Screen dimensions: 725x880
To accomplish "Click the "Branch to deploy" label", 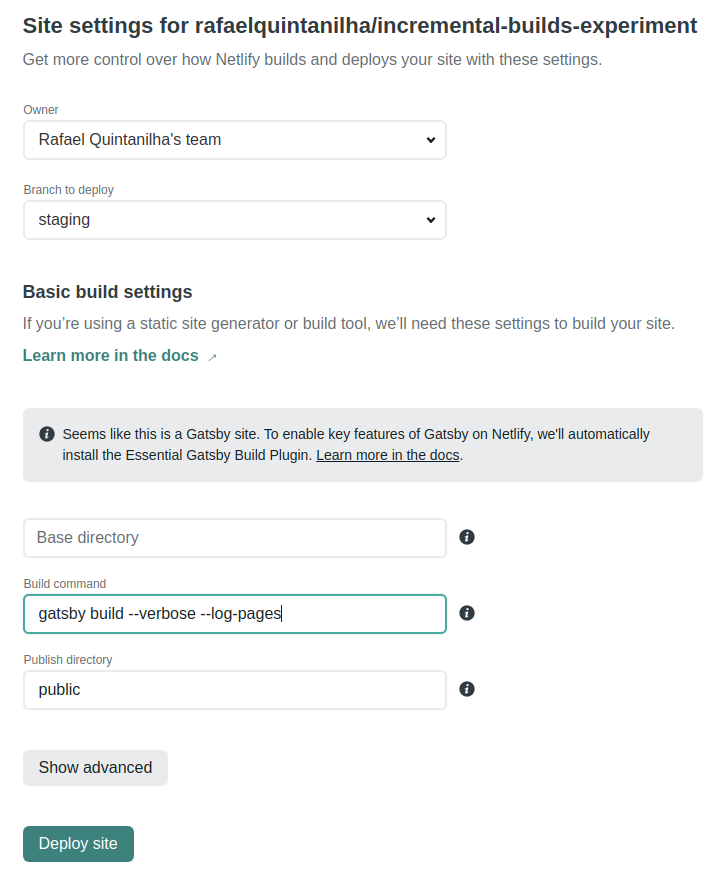I will click(69, 190).
